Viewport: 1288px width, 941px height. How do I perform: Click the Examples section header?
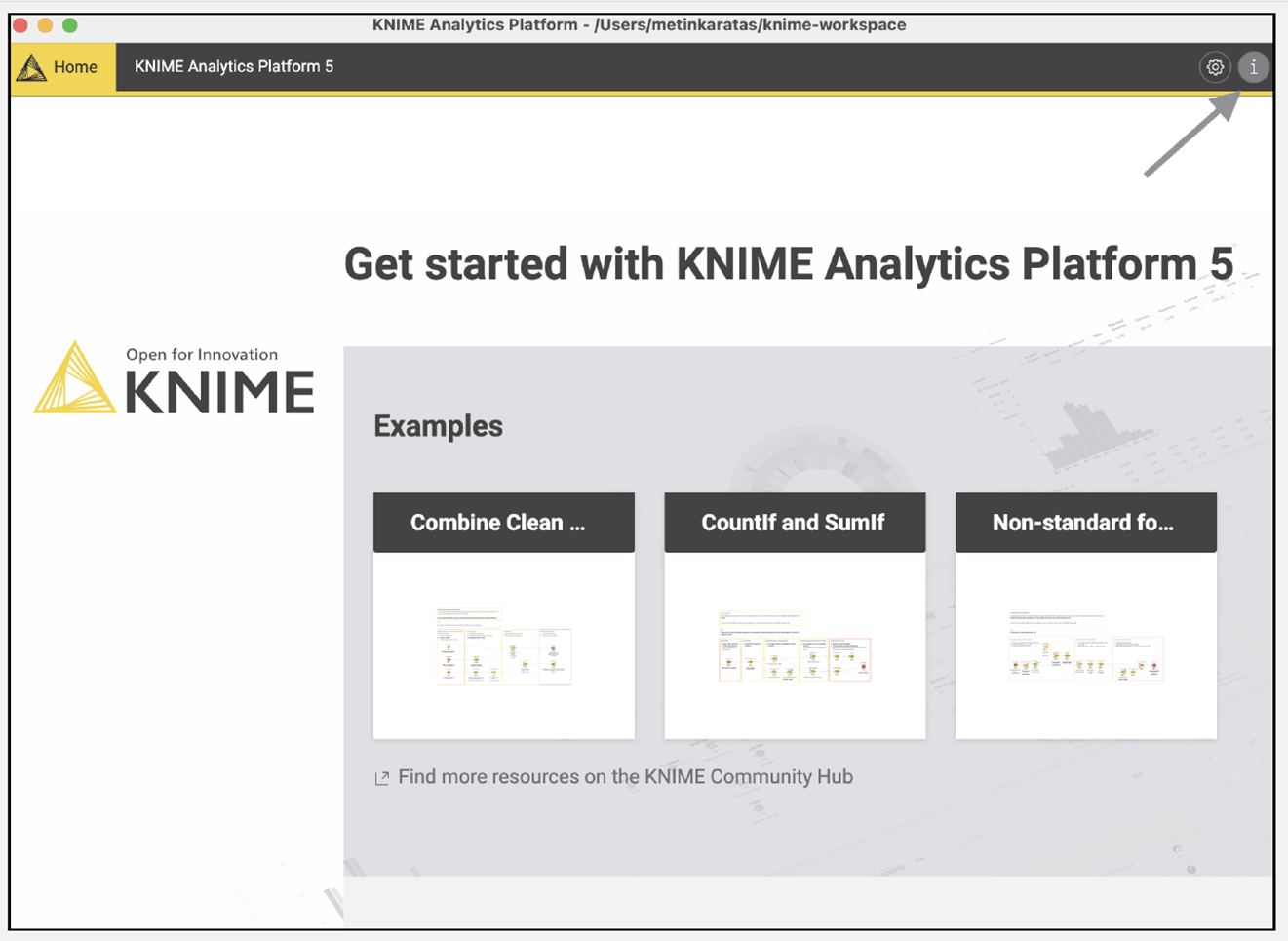pos(438,425)
